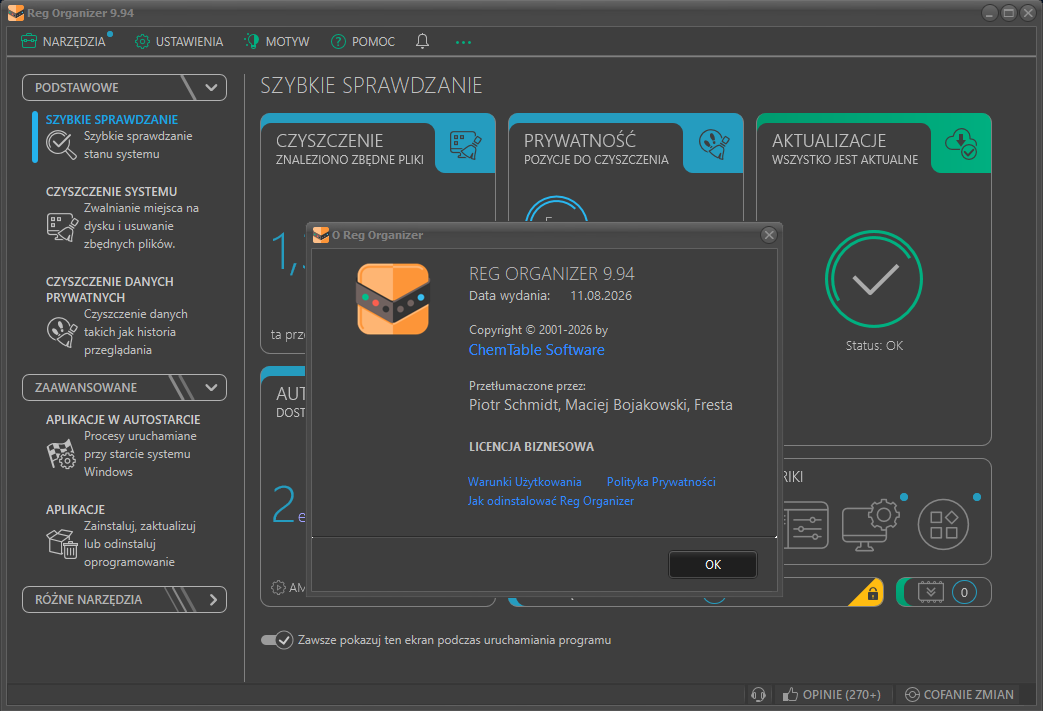Click the autostart checkered flag icon
Image resolution: width=1043 pixels, height=711 pixels.
(62, 455)
